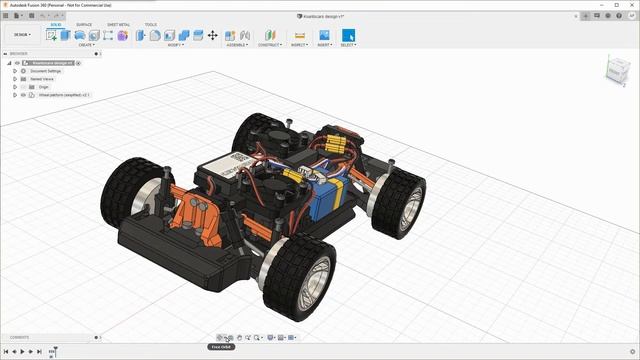Select the Insert Image icon
Screen dimensions: 640x360
324,36
